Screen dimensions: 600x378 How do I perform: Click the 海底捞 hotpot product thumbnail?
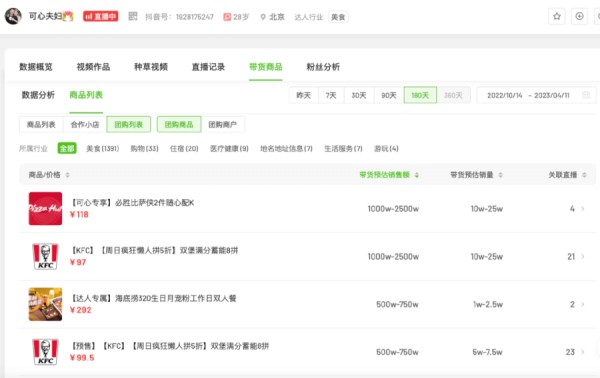(x=45, y=304)
